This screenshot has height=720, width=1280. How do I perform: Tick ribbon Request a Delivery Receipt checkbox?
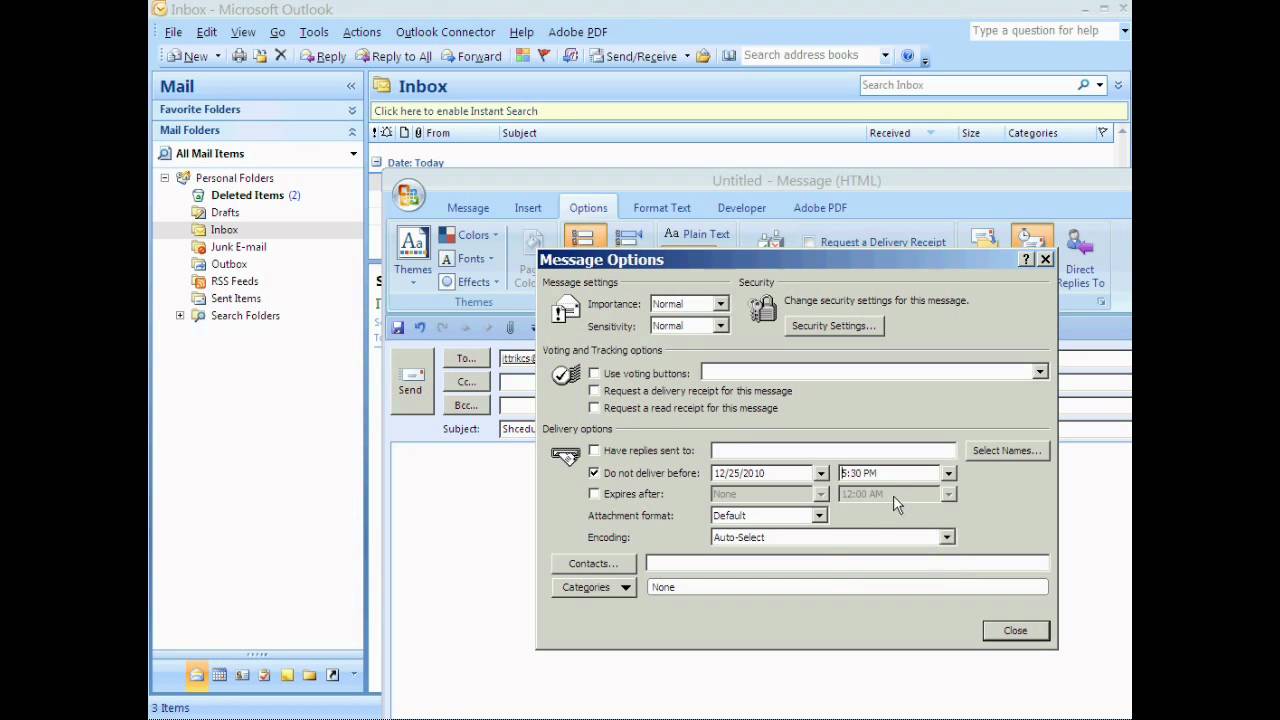(810, 242)
